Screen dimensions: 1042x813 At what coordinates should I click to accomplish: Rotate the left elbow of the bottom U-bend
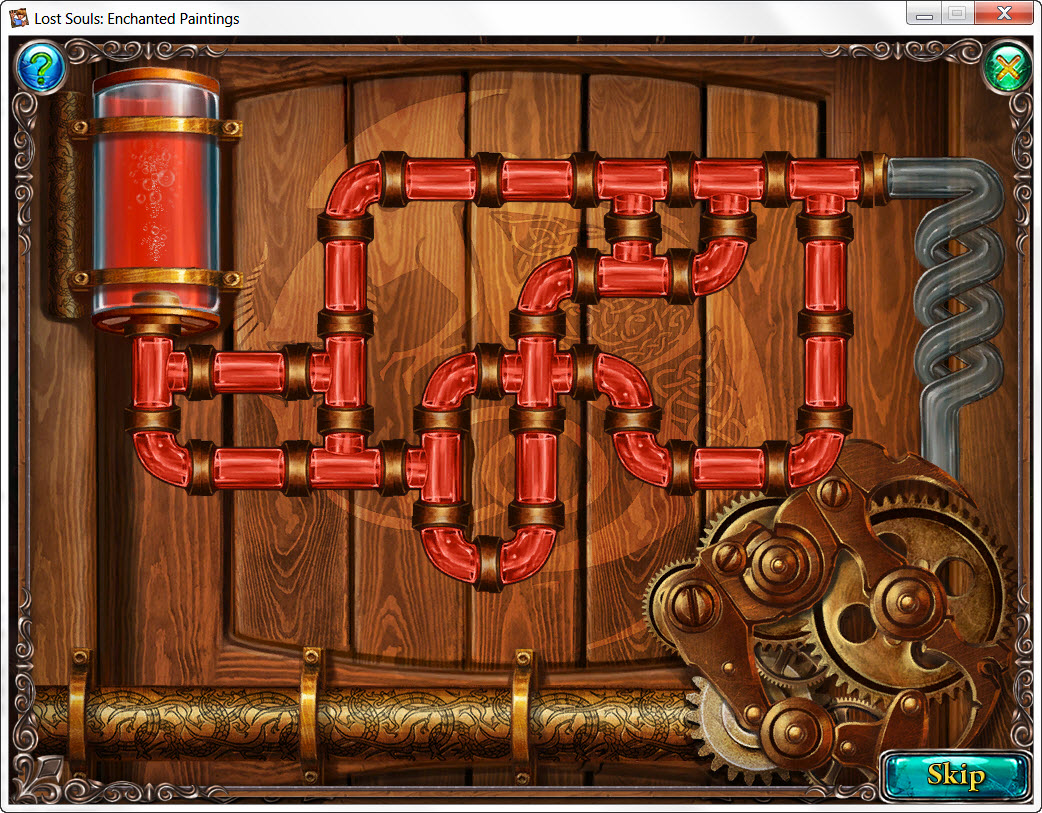pyautogui.click(x=447, y=553)
